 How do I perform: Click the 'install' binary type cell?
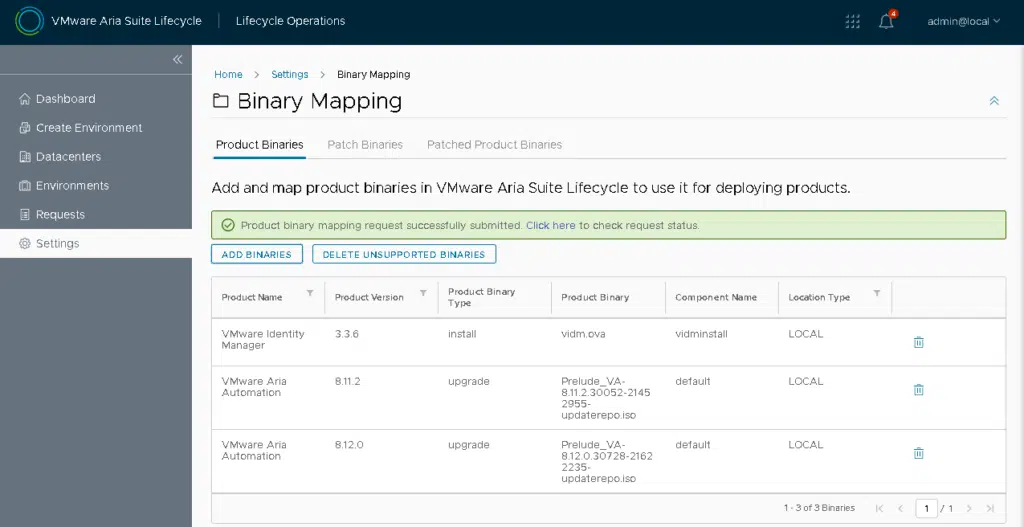pyautogui.click(x=462, y=334)
